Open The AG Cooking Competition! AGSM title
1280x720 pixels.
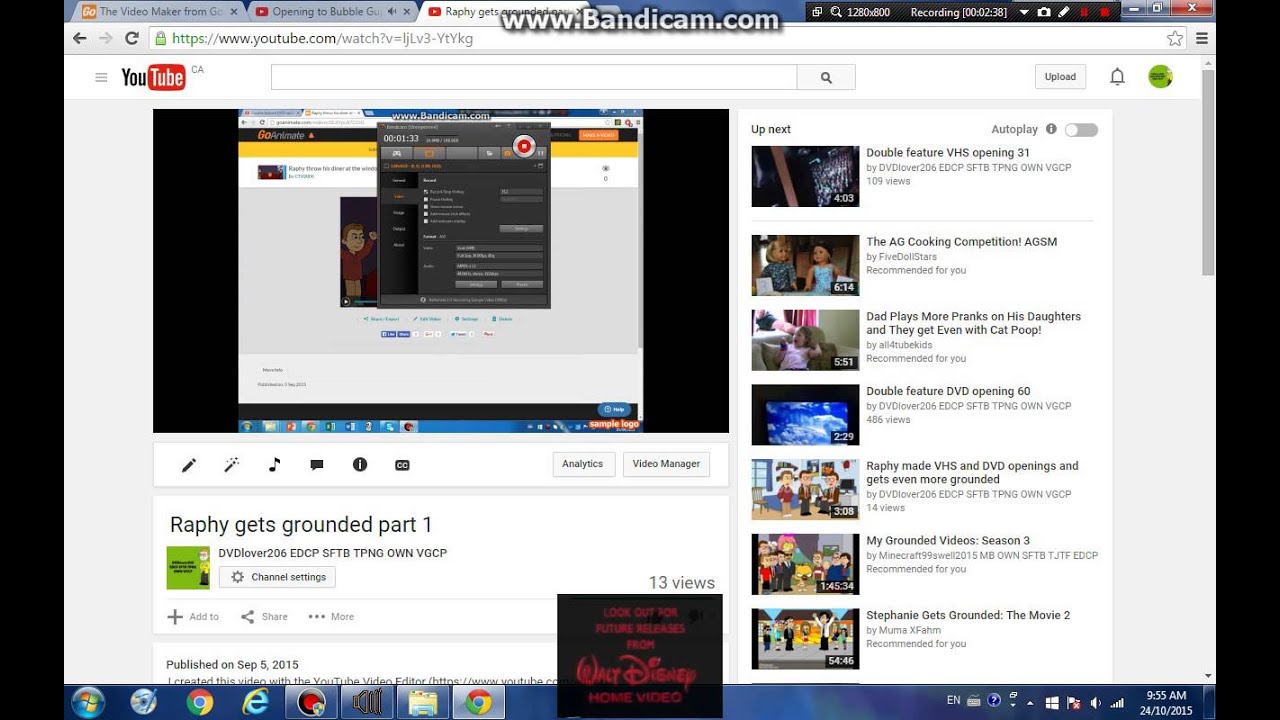961,242
